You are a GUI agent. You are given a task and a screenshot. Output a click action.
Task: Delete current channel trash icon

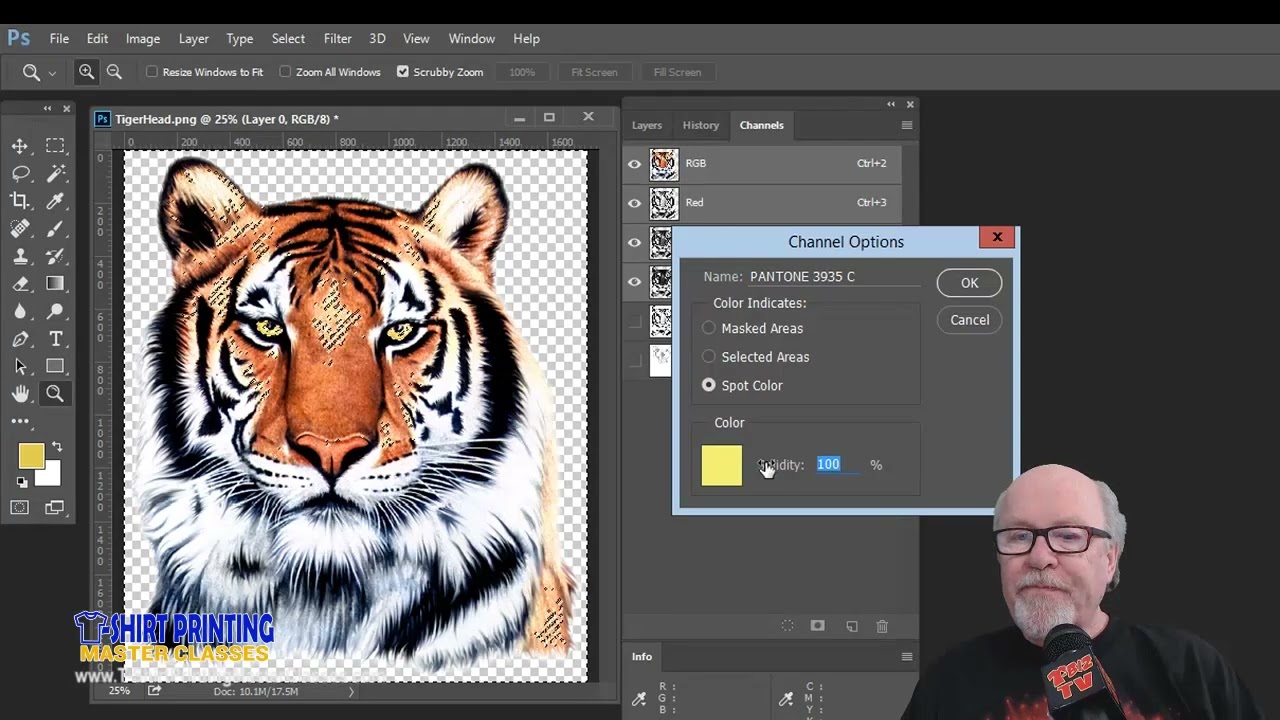tap(882, 626)
